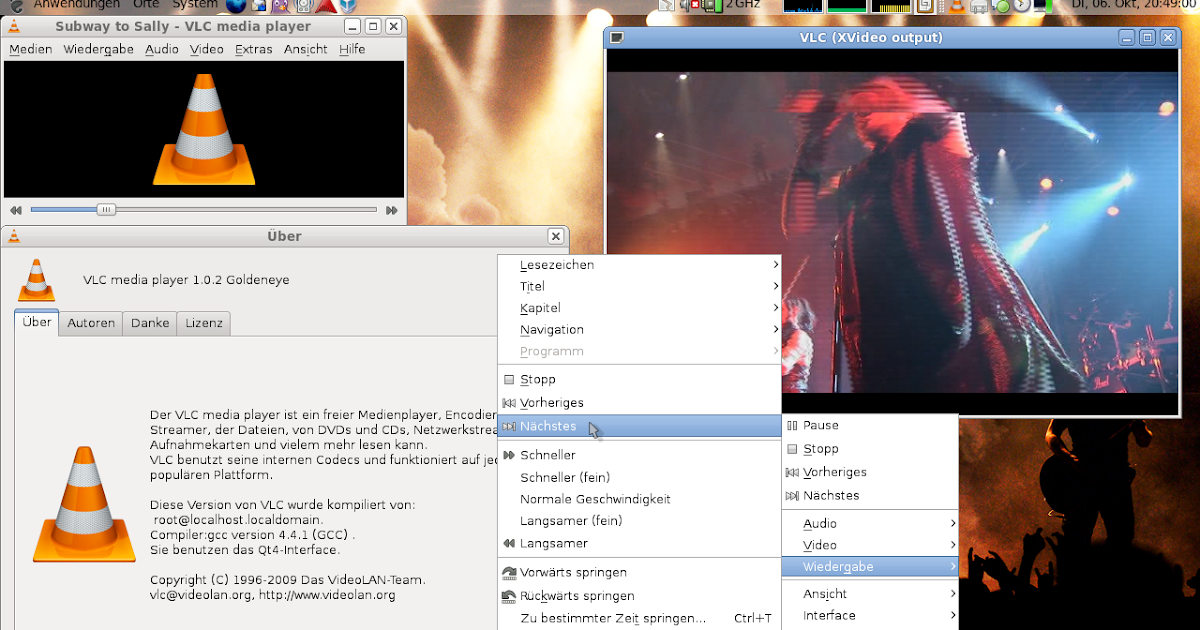This screenshot has height=630, width=1200.
Task: Click Stopp below Pause in the right menu
Action: pos(870,449)
